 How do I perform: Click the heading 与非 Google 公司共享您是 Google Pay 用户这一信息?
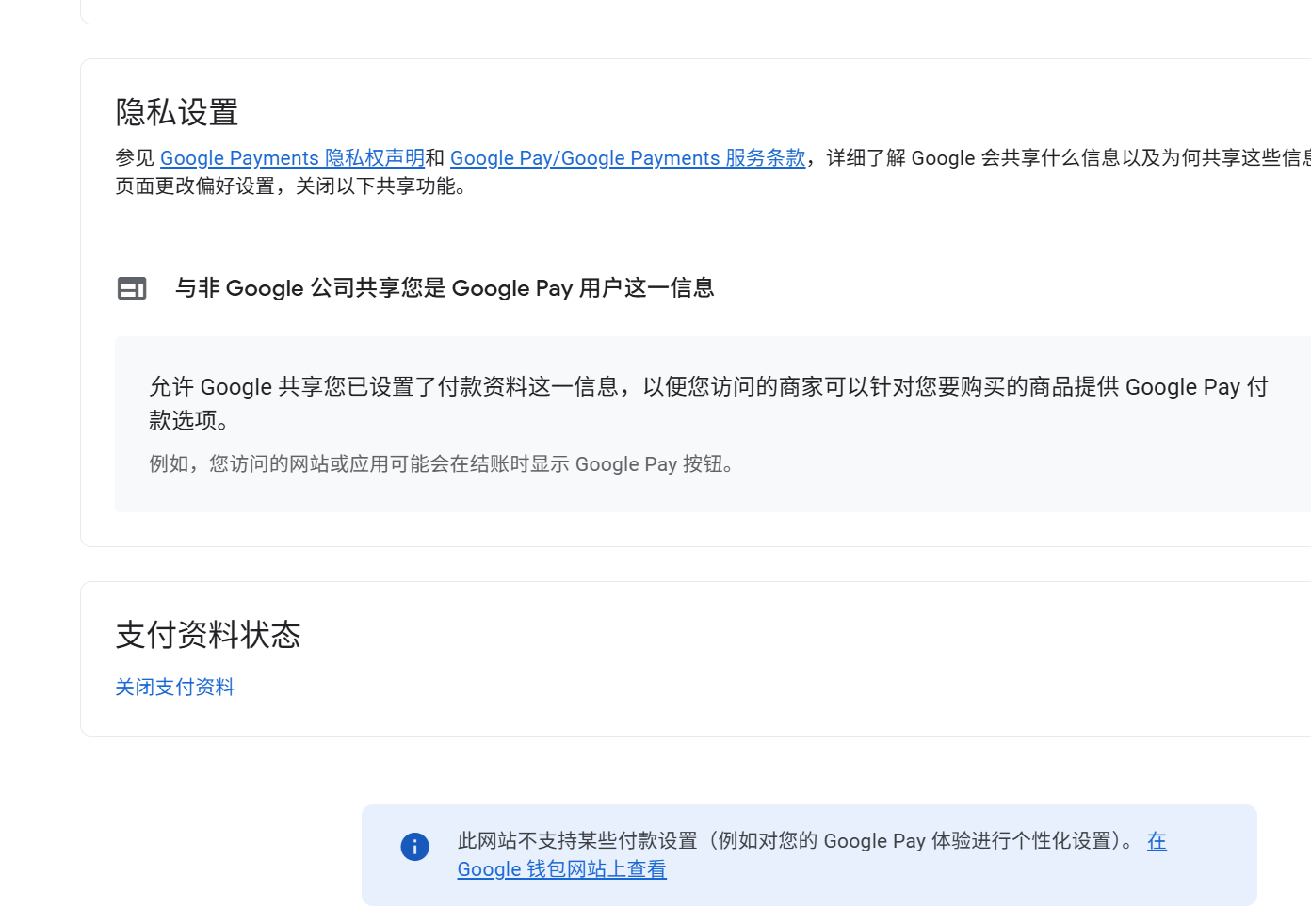pos(445,288)
